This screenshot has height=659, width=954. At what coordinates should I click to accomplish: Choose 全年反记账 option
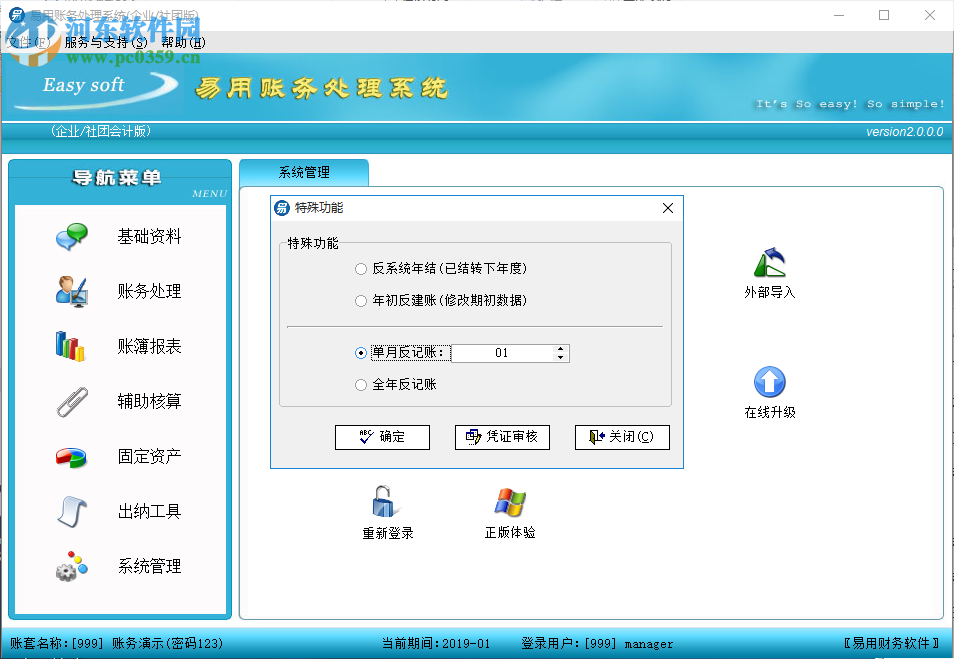[x=360, y=384]
